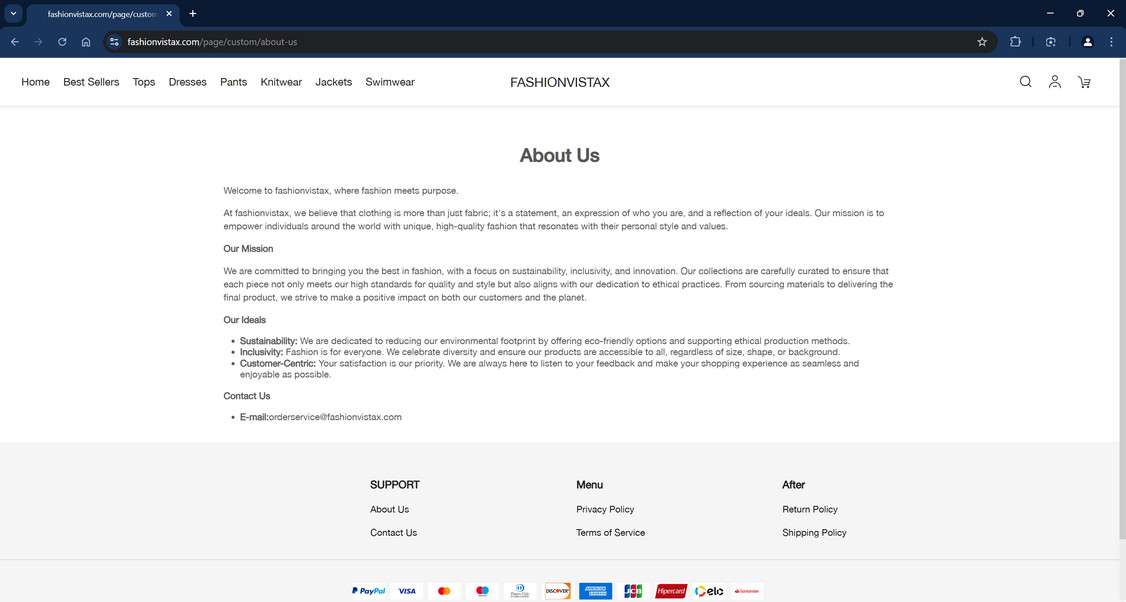Click the browser home icon
The image size is (1126, 602).
click(85, 42)
